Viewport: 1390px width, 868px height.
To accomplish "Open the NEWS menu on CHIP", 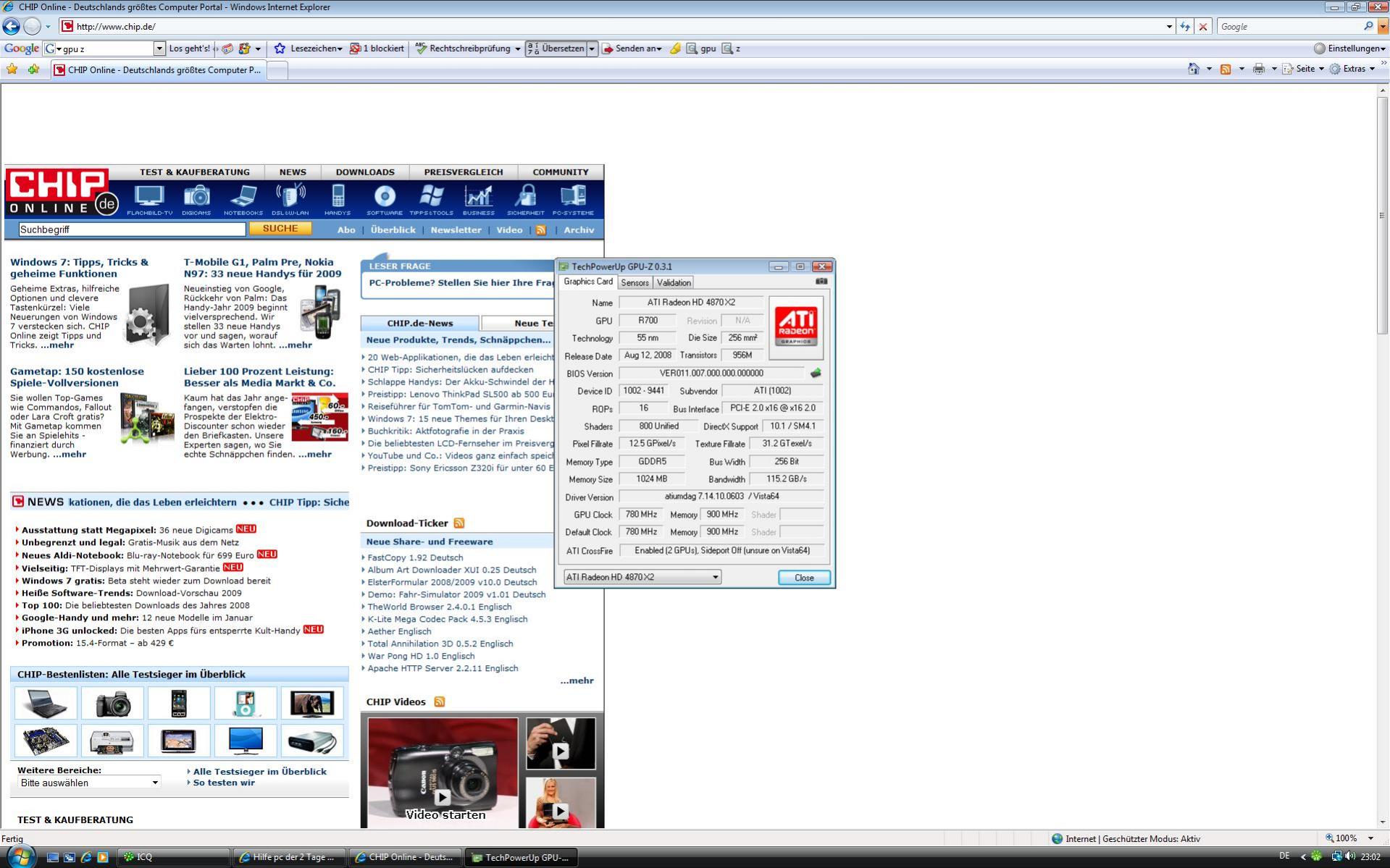I will click(293, 172).
